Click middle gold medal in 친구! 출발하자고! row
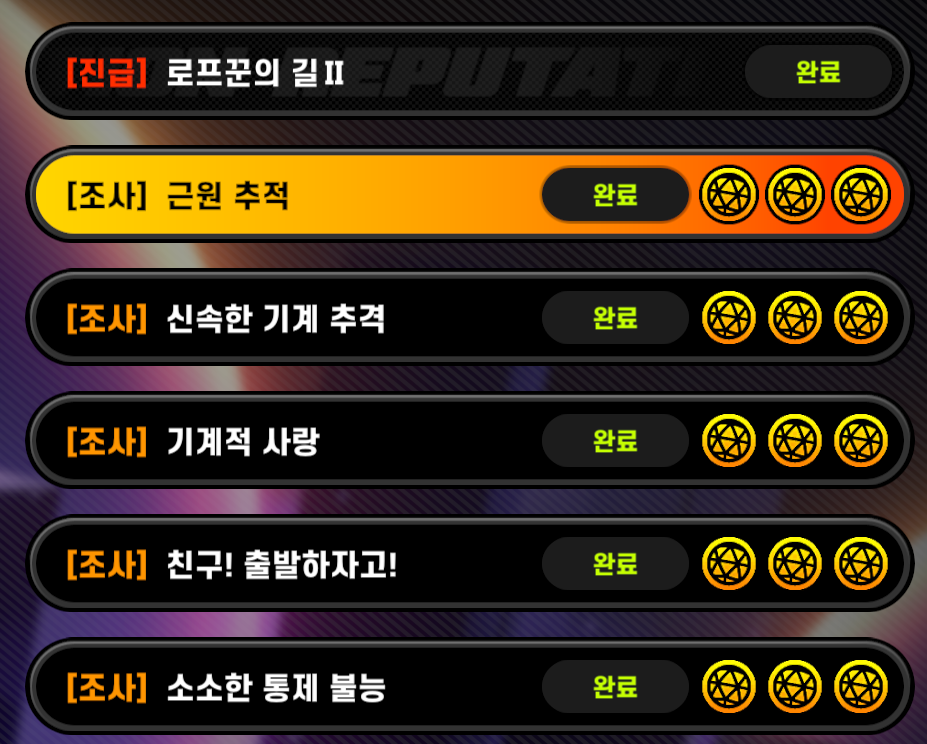Viewport: 927px width, 744px height. (x=795, y=564)
